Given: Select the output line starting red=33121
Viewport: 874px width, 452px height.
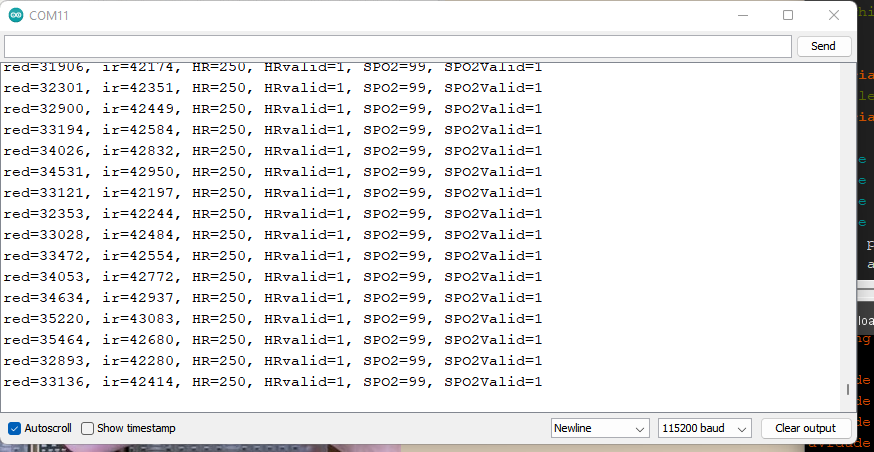Looking at the screenshot, I should tap(273, 193).
